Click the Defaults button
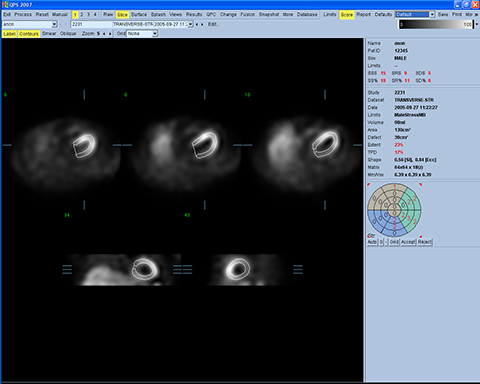 pos(383,14)
